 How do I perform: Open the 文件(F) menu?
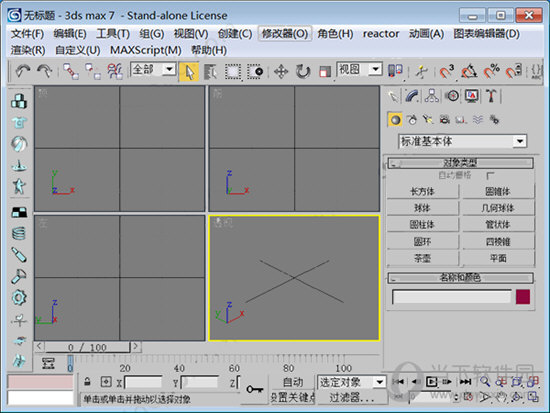click(27, 34)
